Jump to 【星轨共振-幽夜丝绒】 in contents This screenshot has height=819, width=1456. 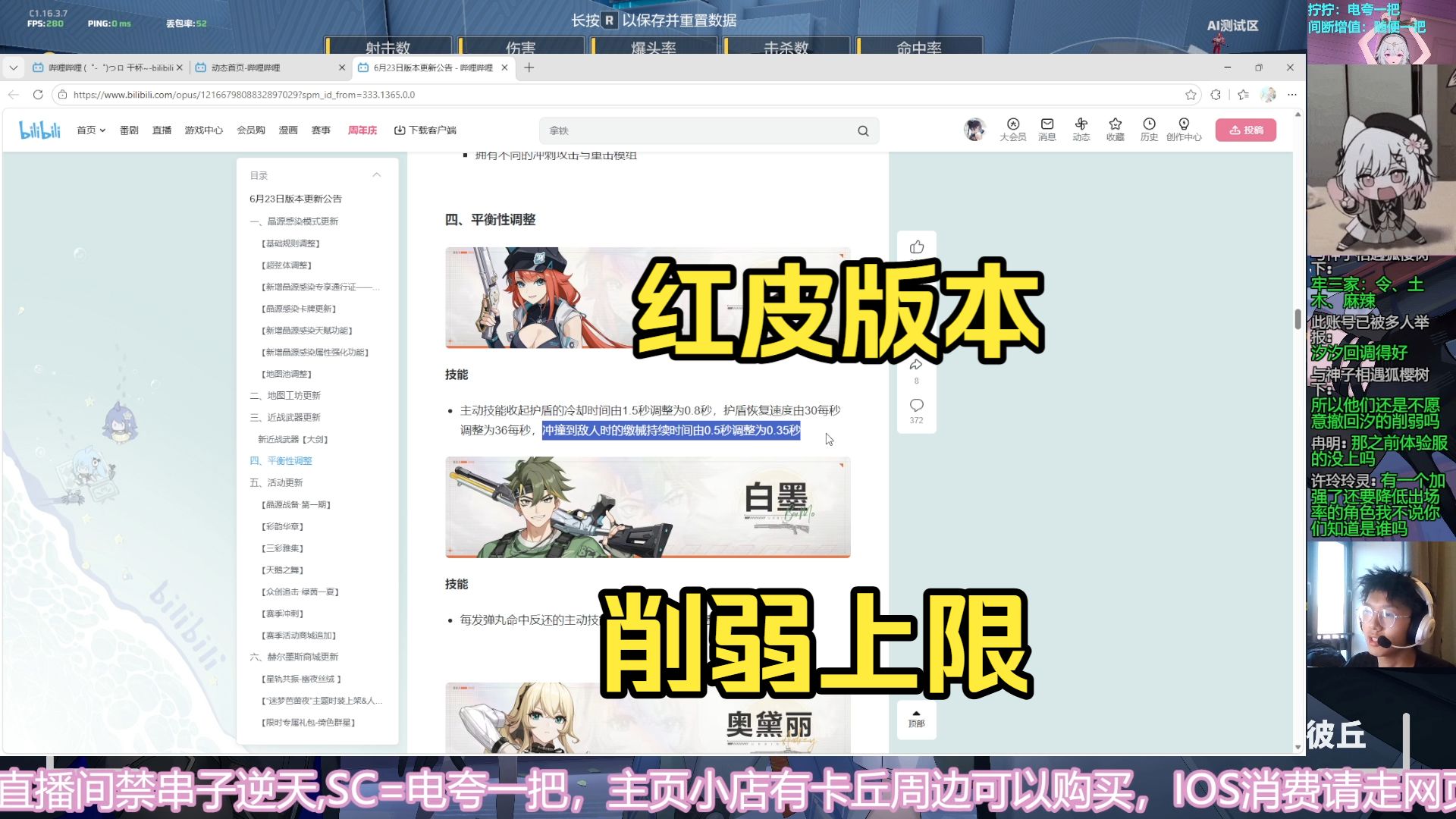point(301,679)
